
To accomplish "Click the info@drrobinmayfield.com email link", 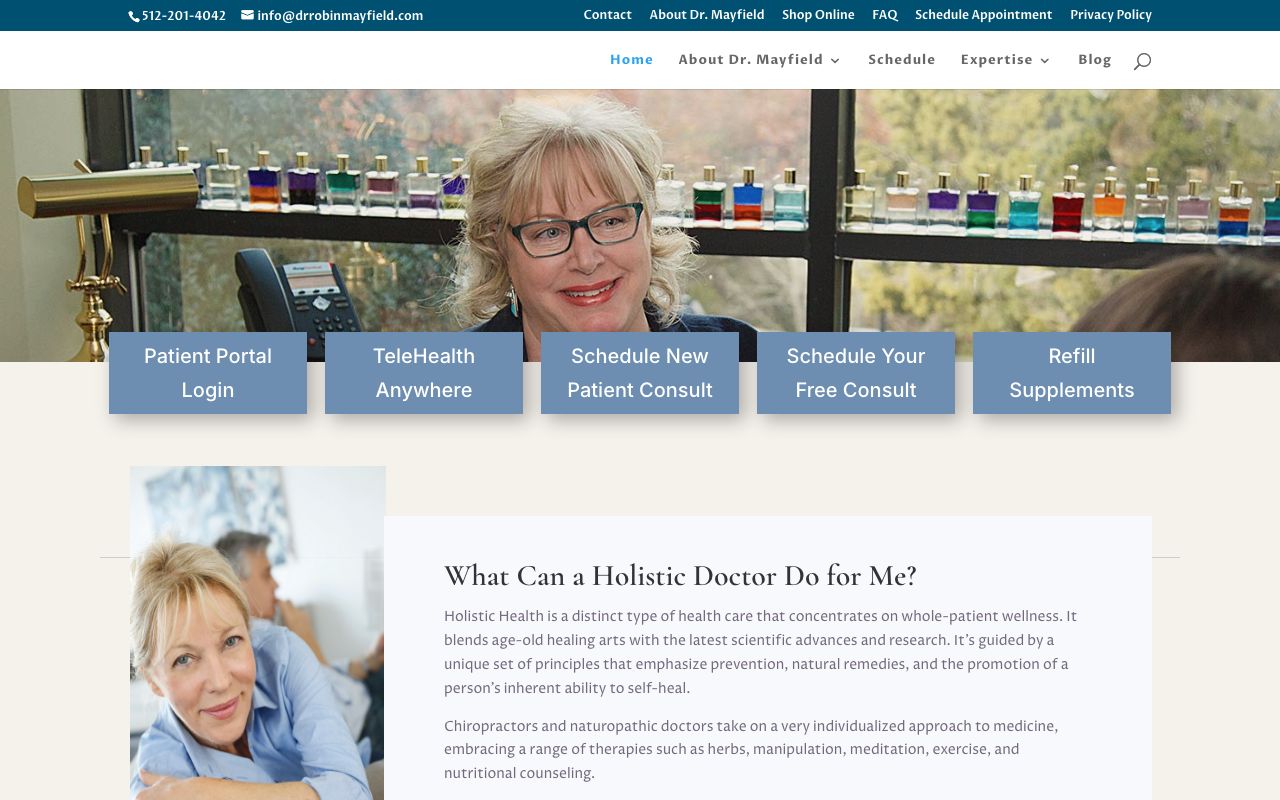I will (340, 16).
